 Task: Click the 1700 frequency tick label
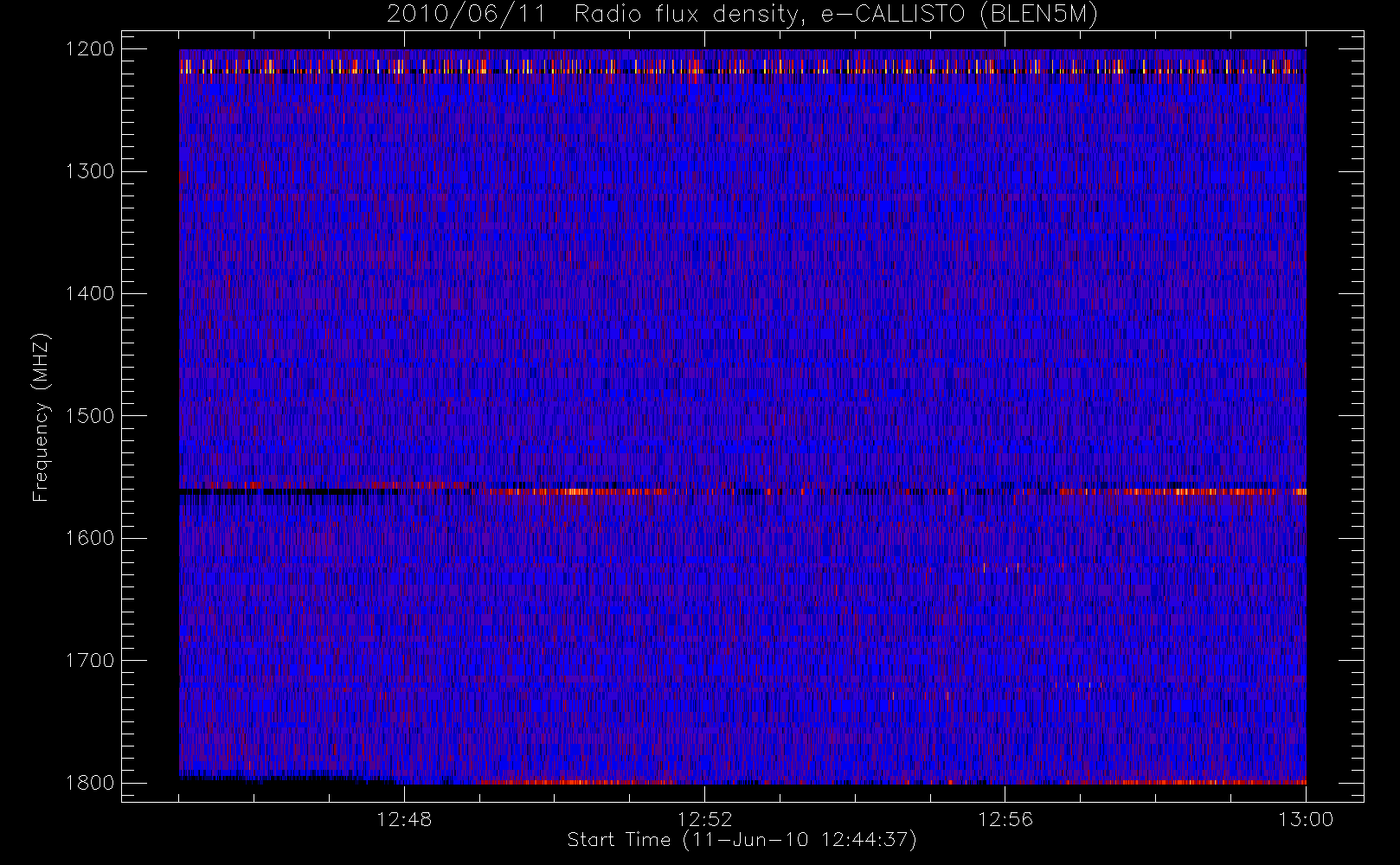pos(90,661)
